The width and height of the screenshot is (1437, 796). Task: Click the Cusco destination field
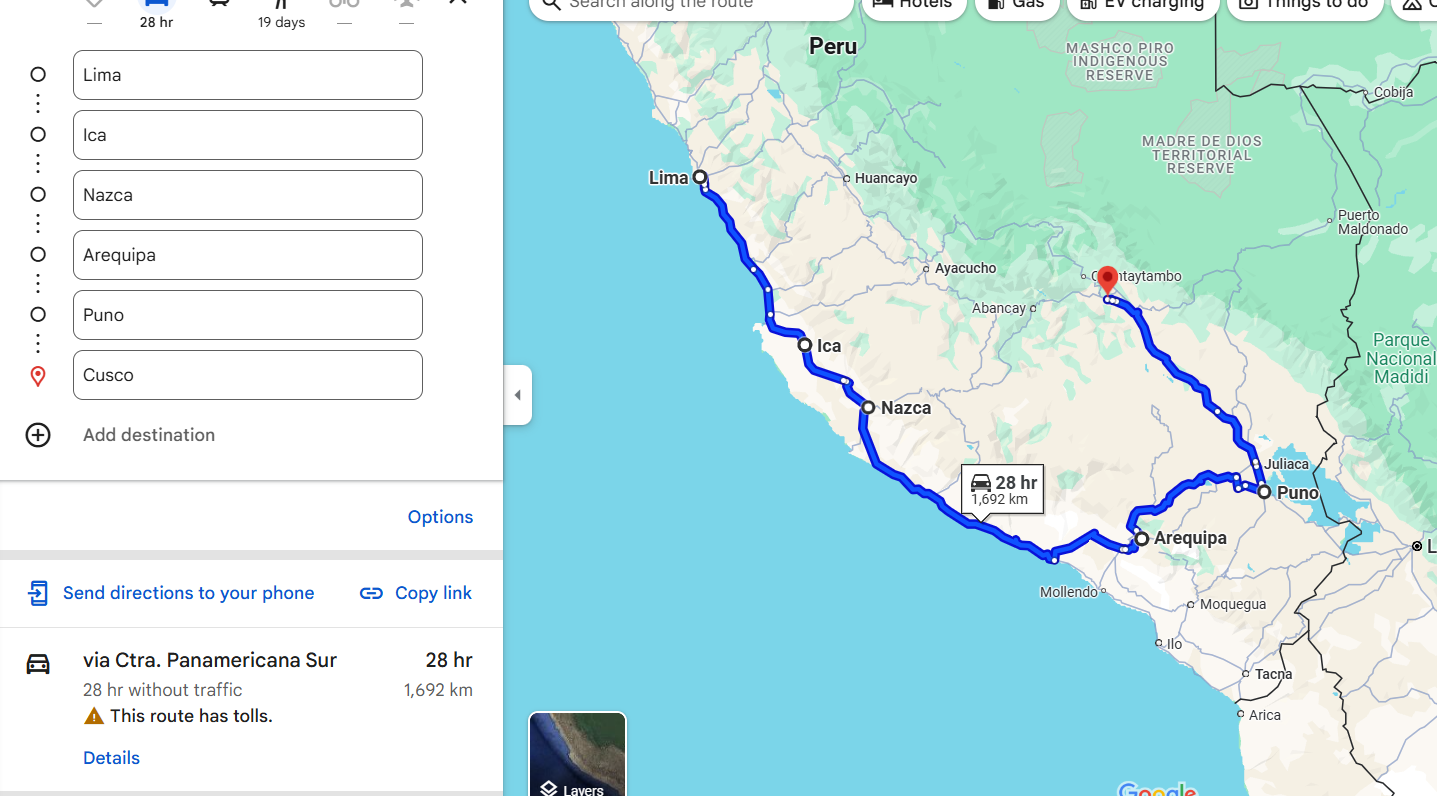[248, 375]
